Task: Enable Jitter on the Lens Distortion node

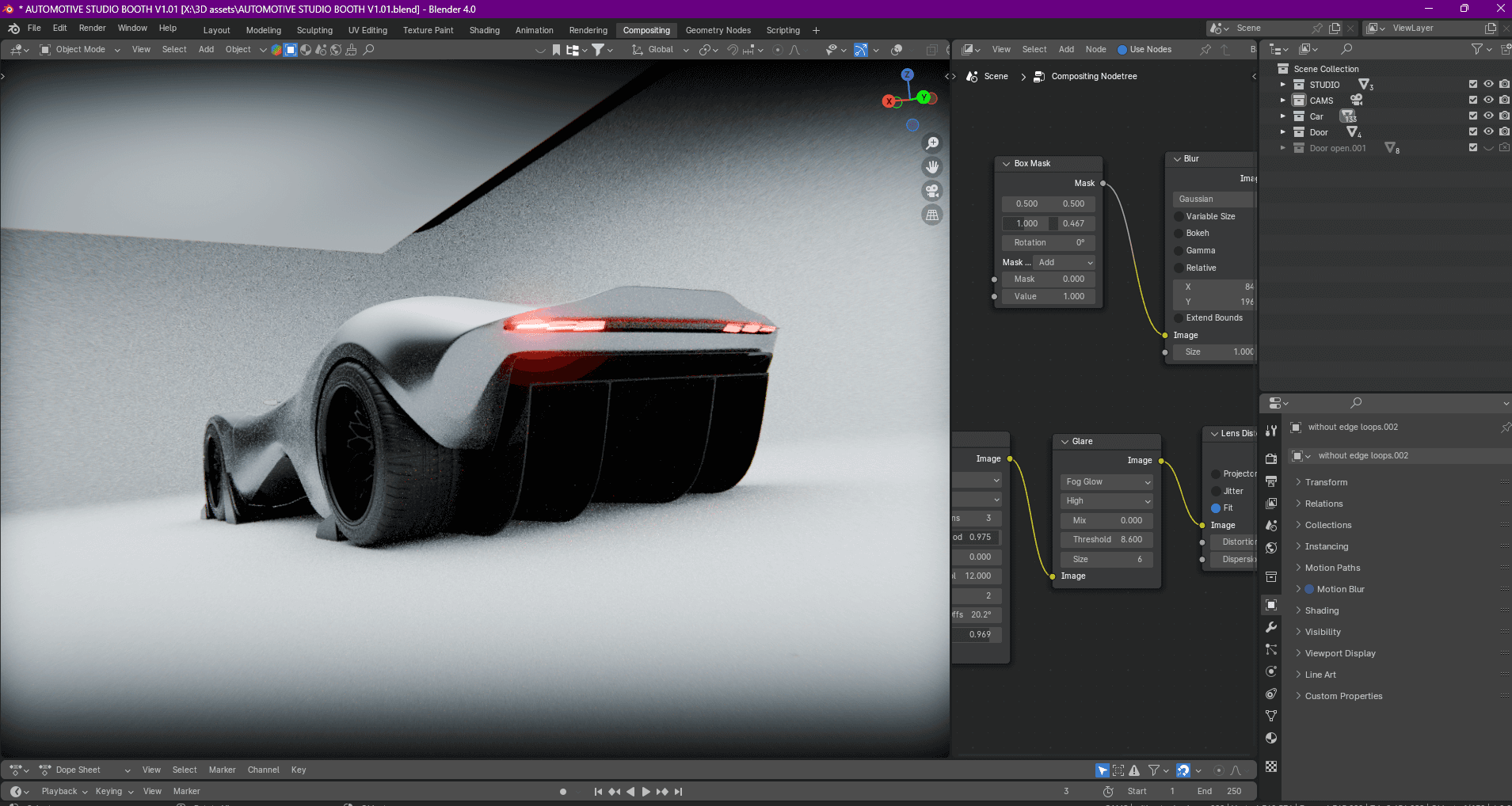Action: point(1216,491)
